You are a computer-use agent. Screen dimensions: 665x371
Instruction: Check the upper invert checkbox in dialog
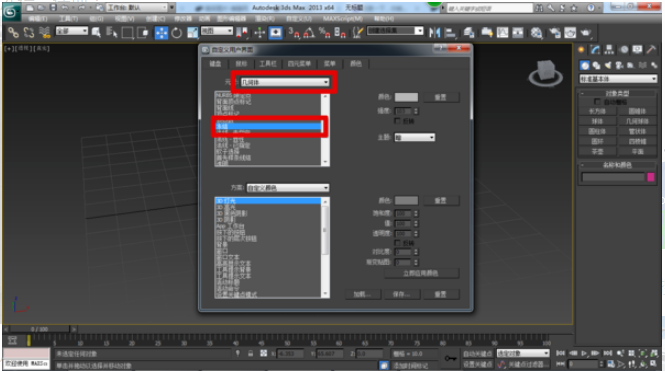pyautogui.click(x=397, y=121)
